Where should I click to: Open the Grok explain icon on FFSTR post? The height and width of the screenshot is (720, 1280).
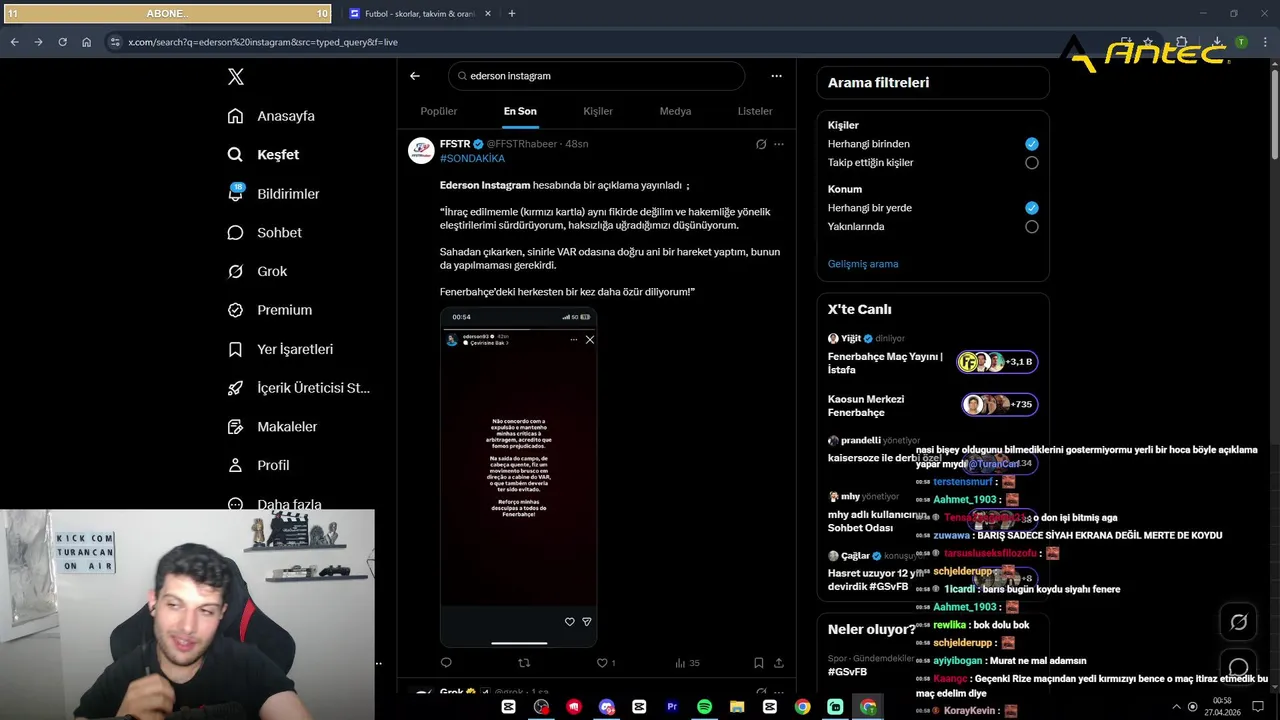(761, 144)
